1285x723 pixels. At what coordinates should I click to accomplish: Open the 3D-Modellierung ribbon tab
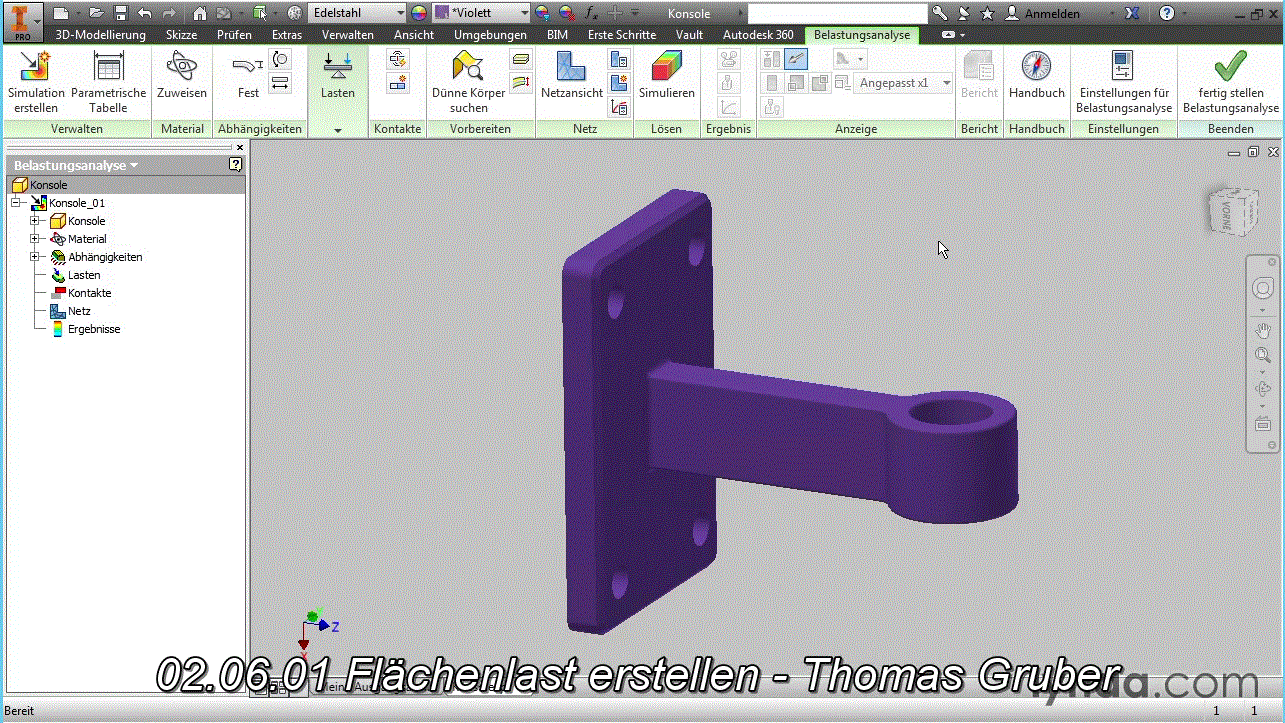[x=100, y=35]
